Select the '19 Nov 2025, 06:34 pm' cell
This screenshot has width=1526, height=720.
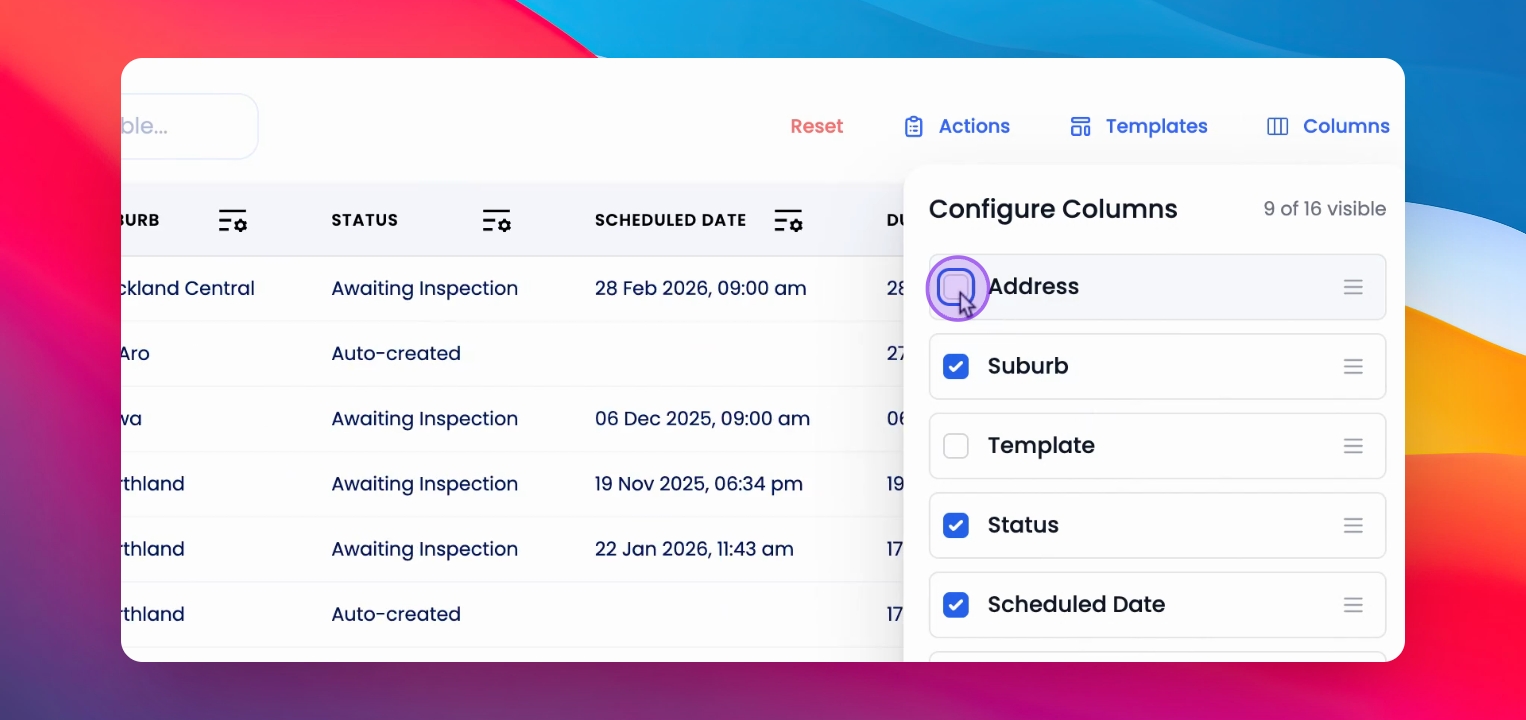coord(699,484)
